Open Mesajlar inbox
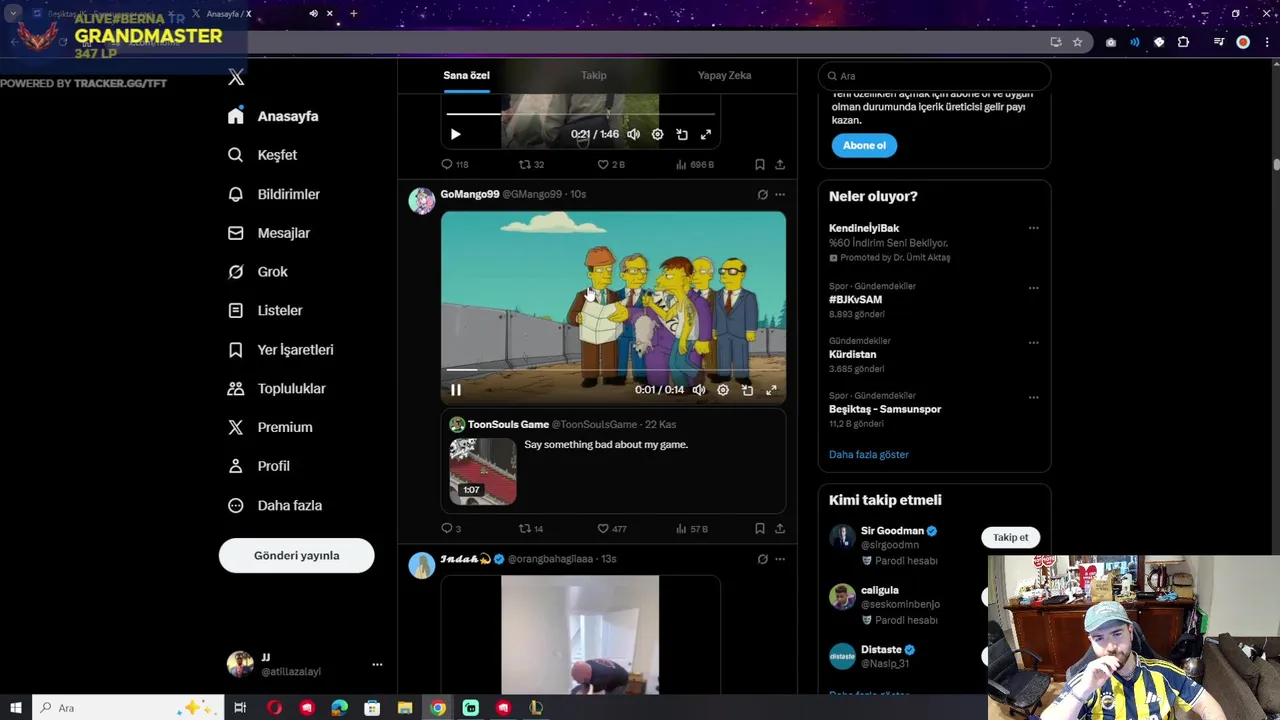The height and width of the screenshot is (720, 1280). [268, 233]
